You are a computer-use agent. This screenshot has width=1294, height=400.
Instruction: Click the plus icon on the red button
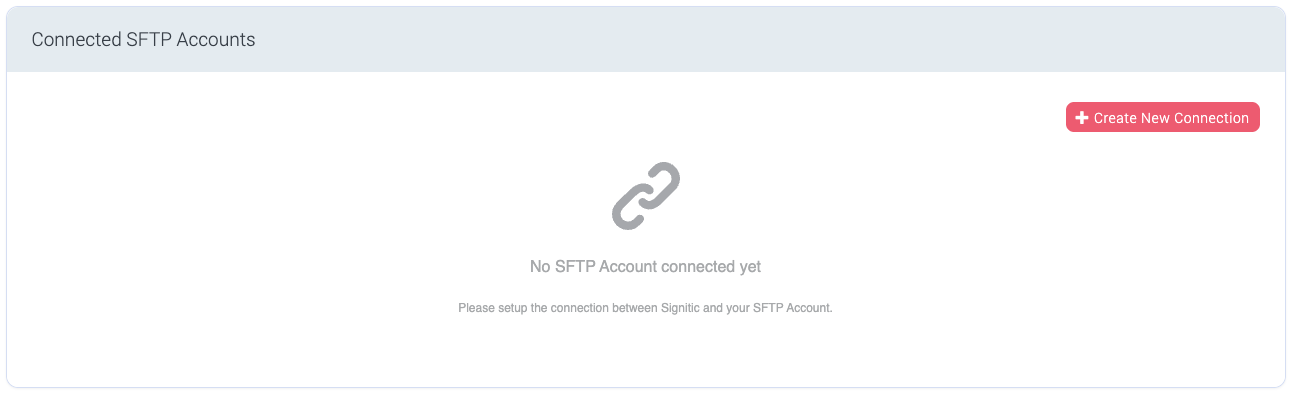coord(1081,118)
